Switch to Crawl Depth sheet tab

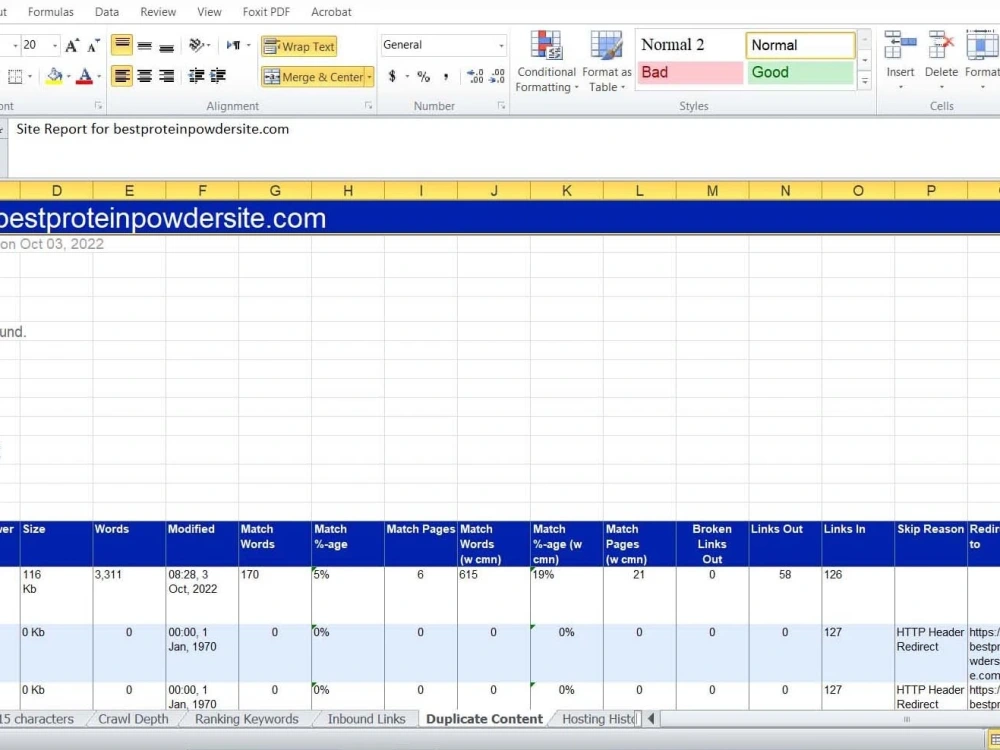[133, 719]
